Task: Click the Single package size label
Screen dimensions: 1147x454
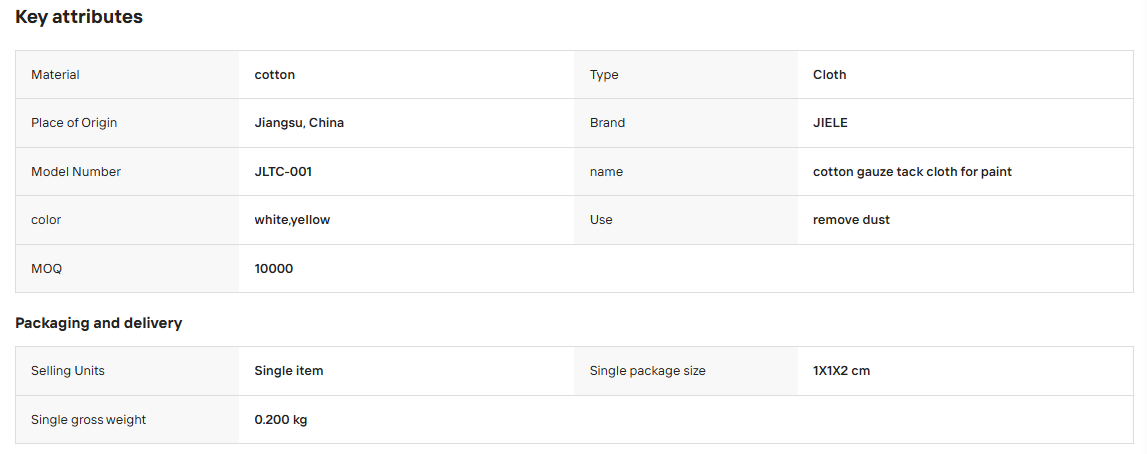Action: pyautogui.click(x=647, y=371)
